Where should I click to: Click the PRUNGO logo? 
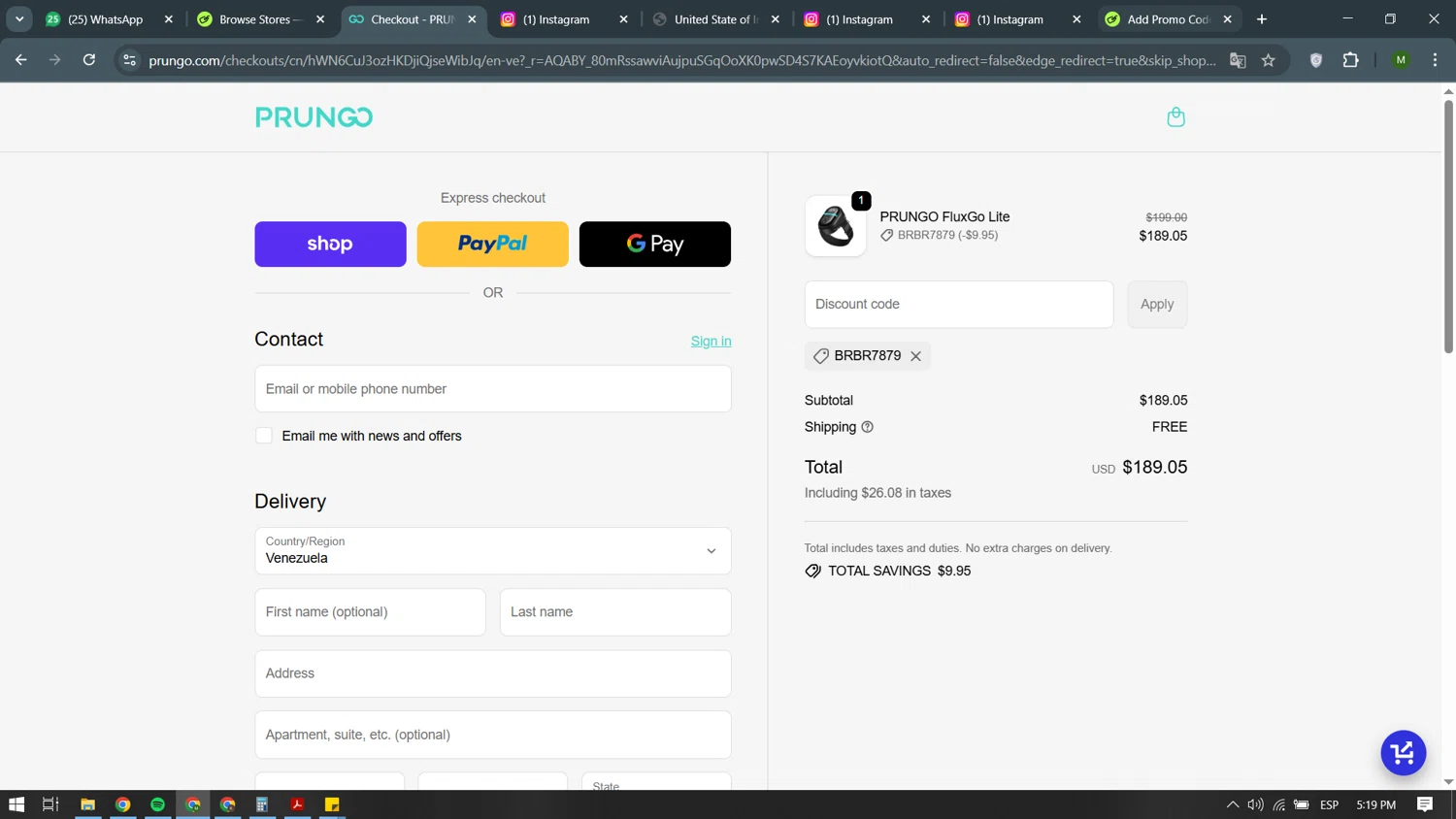point(314,117)
